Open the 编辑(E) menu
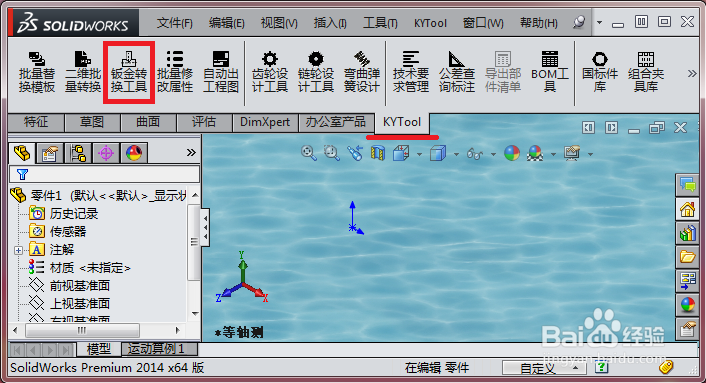The height and width of the screenshot is (383, 706). (x=226, y=23)
